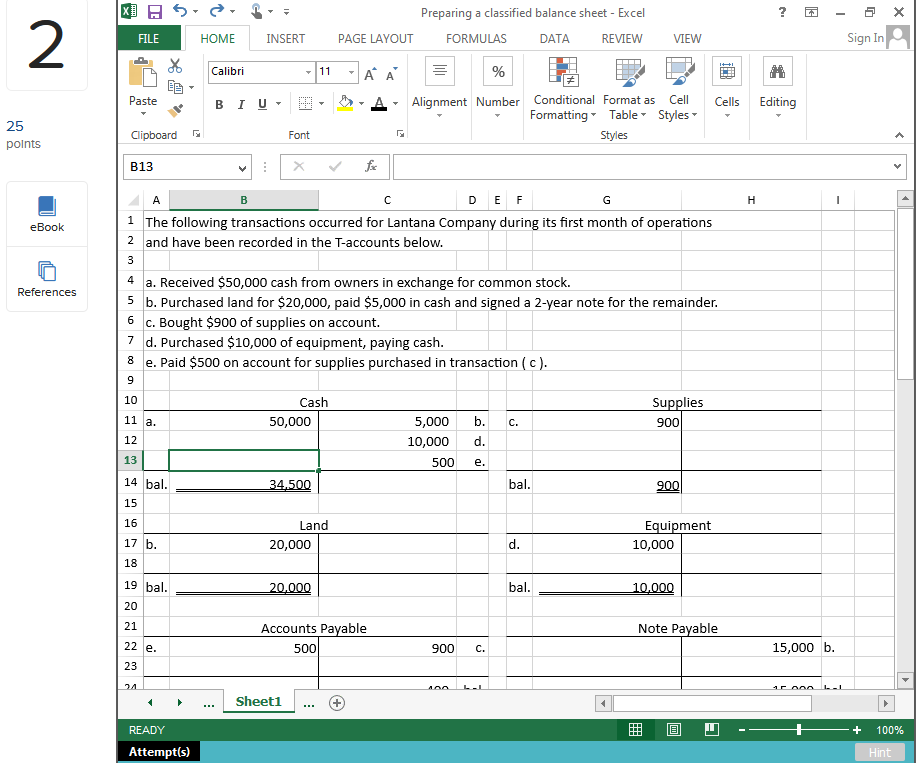Open the Fill Color dropdown arrow
The width and height of the screenshot is (919, 763).
tap(361, 104)
